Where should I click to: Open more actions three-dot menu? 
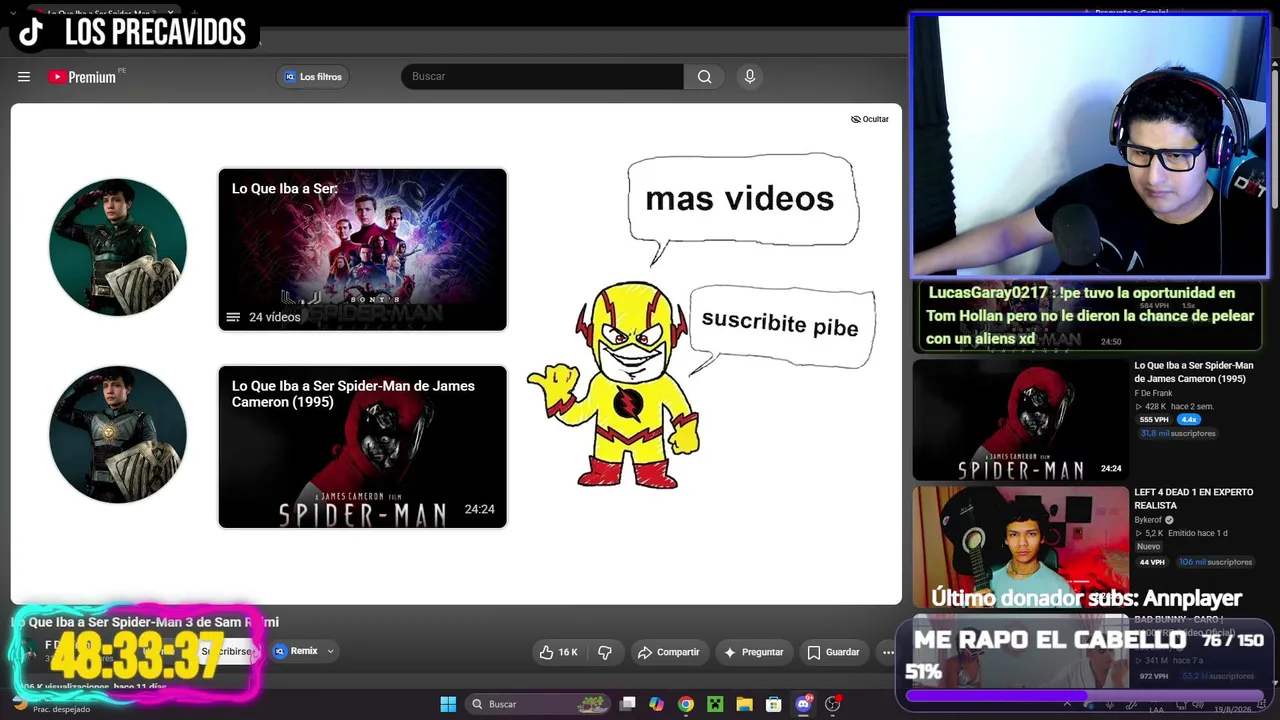(888, 652)
